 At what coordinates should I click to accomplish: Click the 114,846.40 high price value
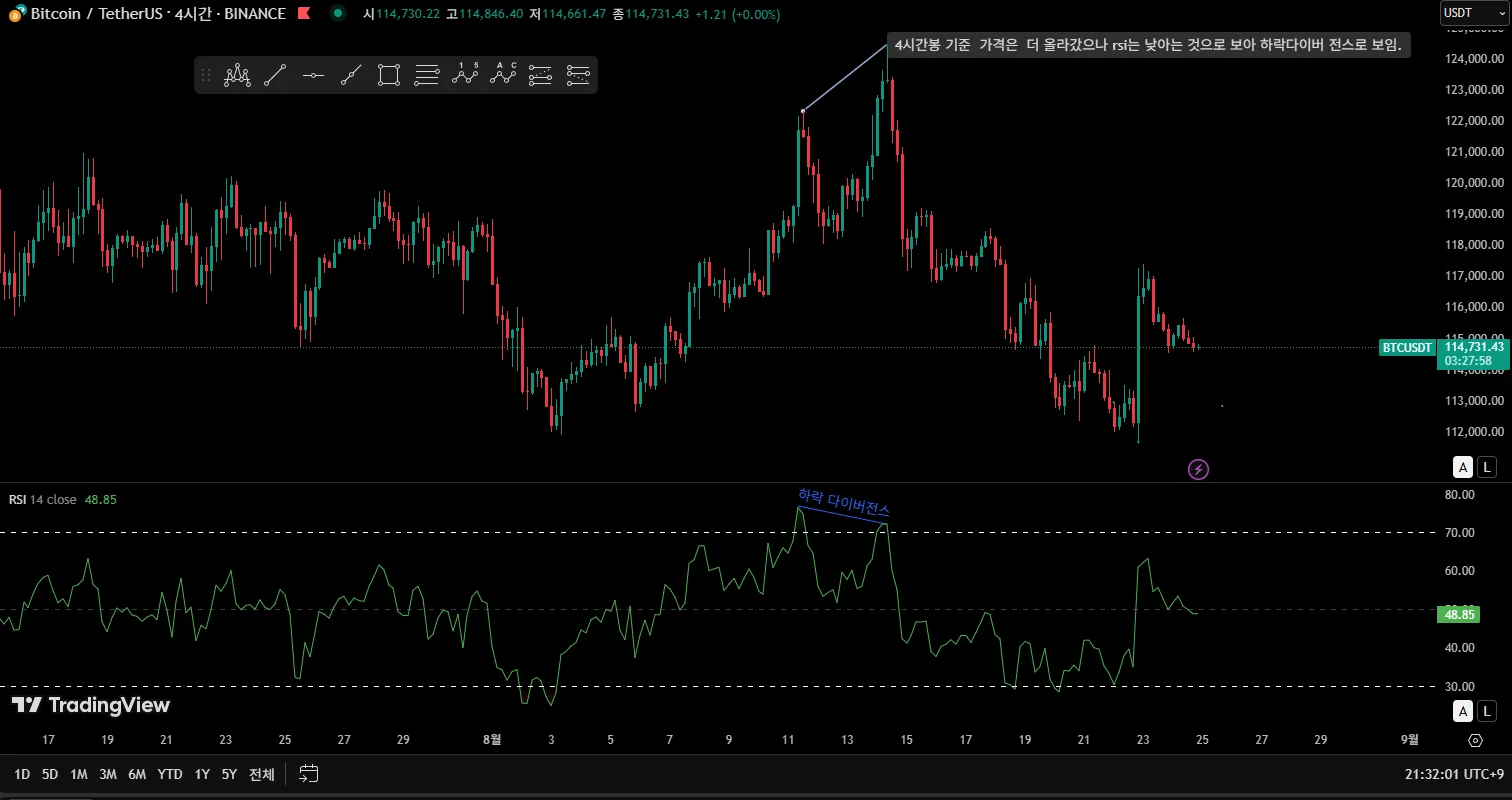coord(490,14)
